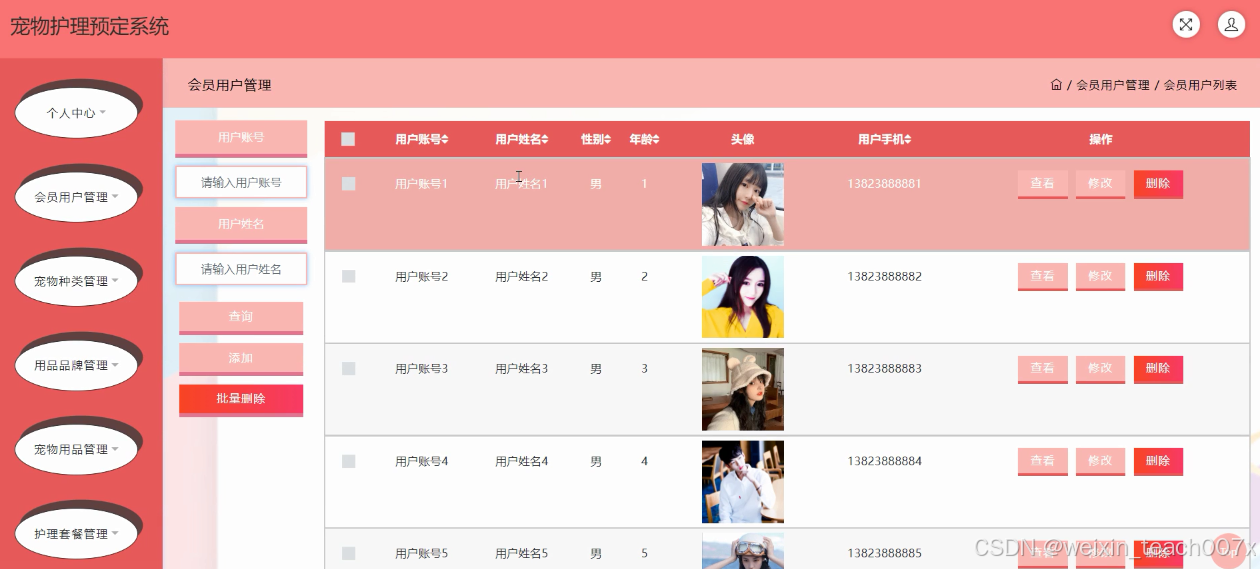The image size is (1260, 569).
Task: Go to home via breadcrumb house icon
Action: tap(1056, 85)
